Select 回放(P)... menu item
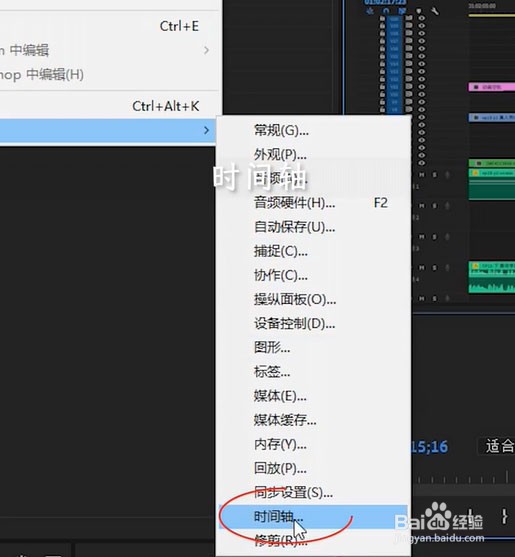This screenshot has width=515, height=557. click(314, 469)
